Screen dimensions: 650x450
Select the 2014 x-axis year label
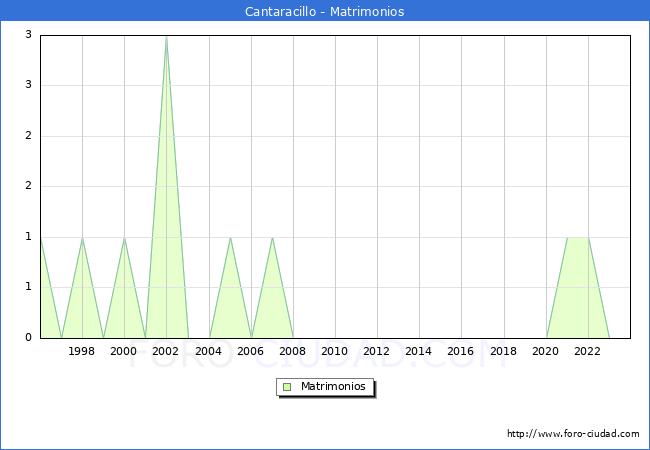tap(419, 351)
